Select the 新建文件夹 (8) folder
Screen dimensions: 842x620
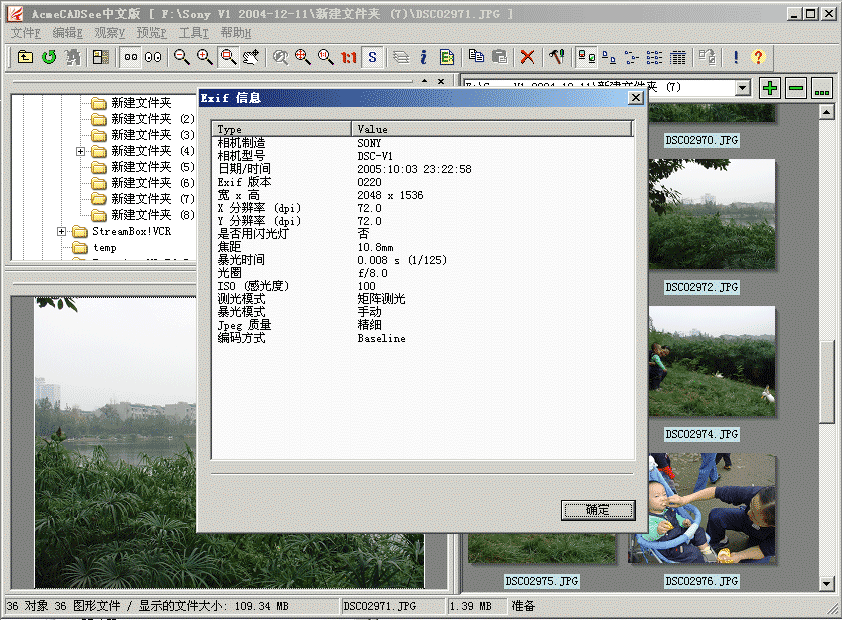pos(153,215)
